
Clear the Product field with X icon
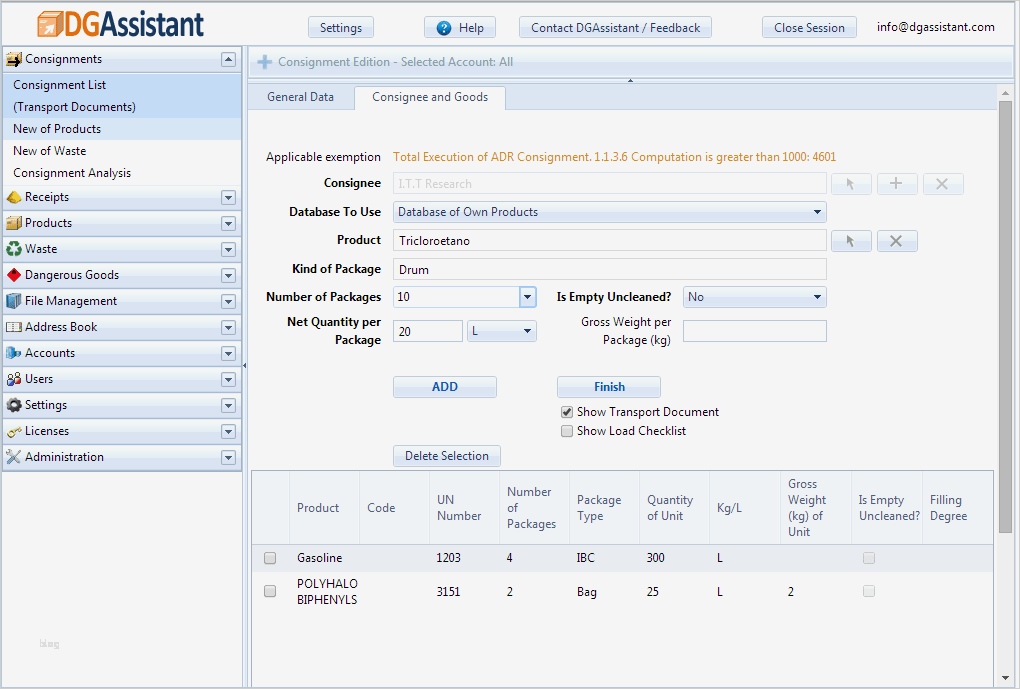(x=896, y=241)
